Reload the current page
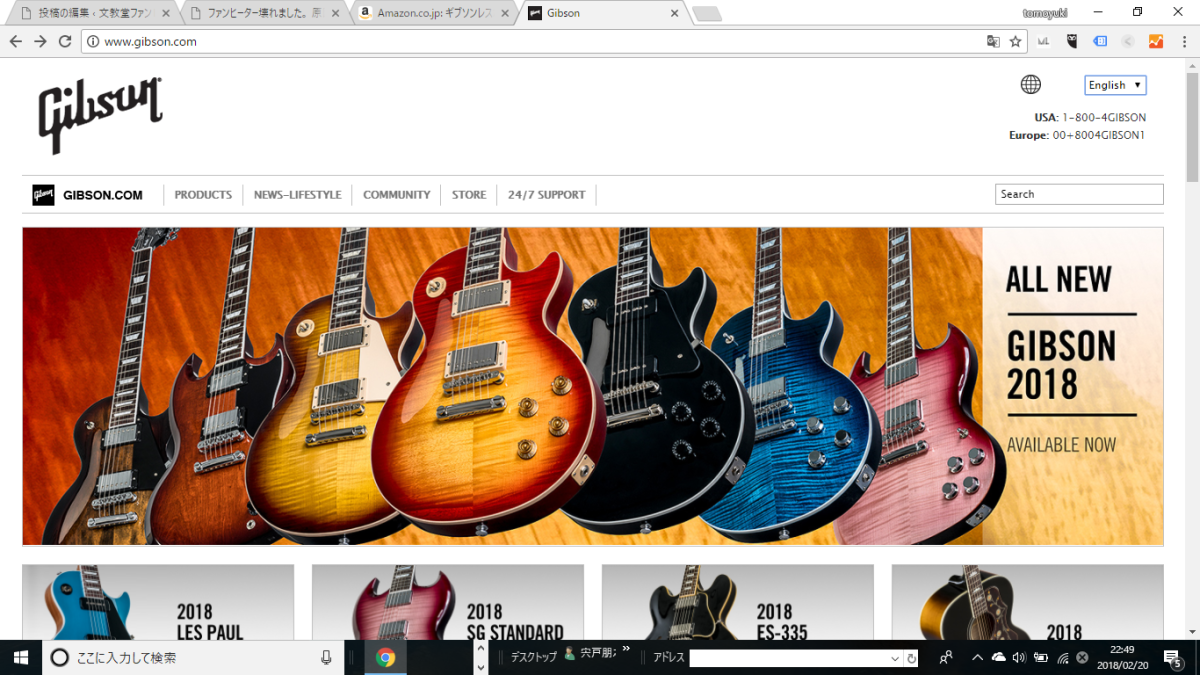1200x675 pixels. tap(65, 41)
